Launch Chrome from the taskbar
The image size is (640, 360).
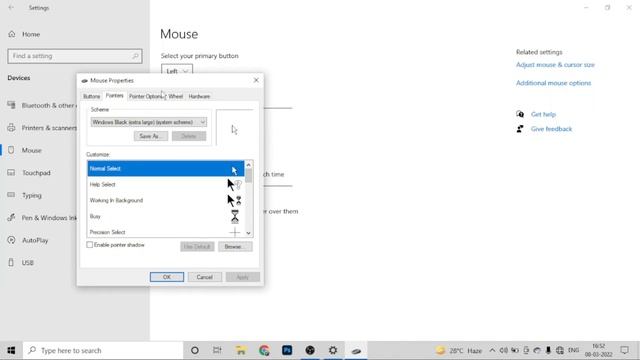264,350
